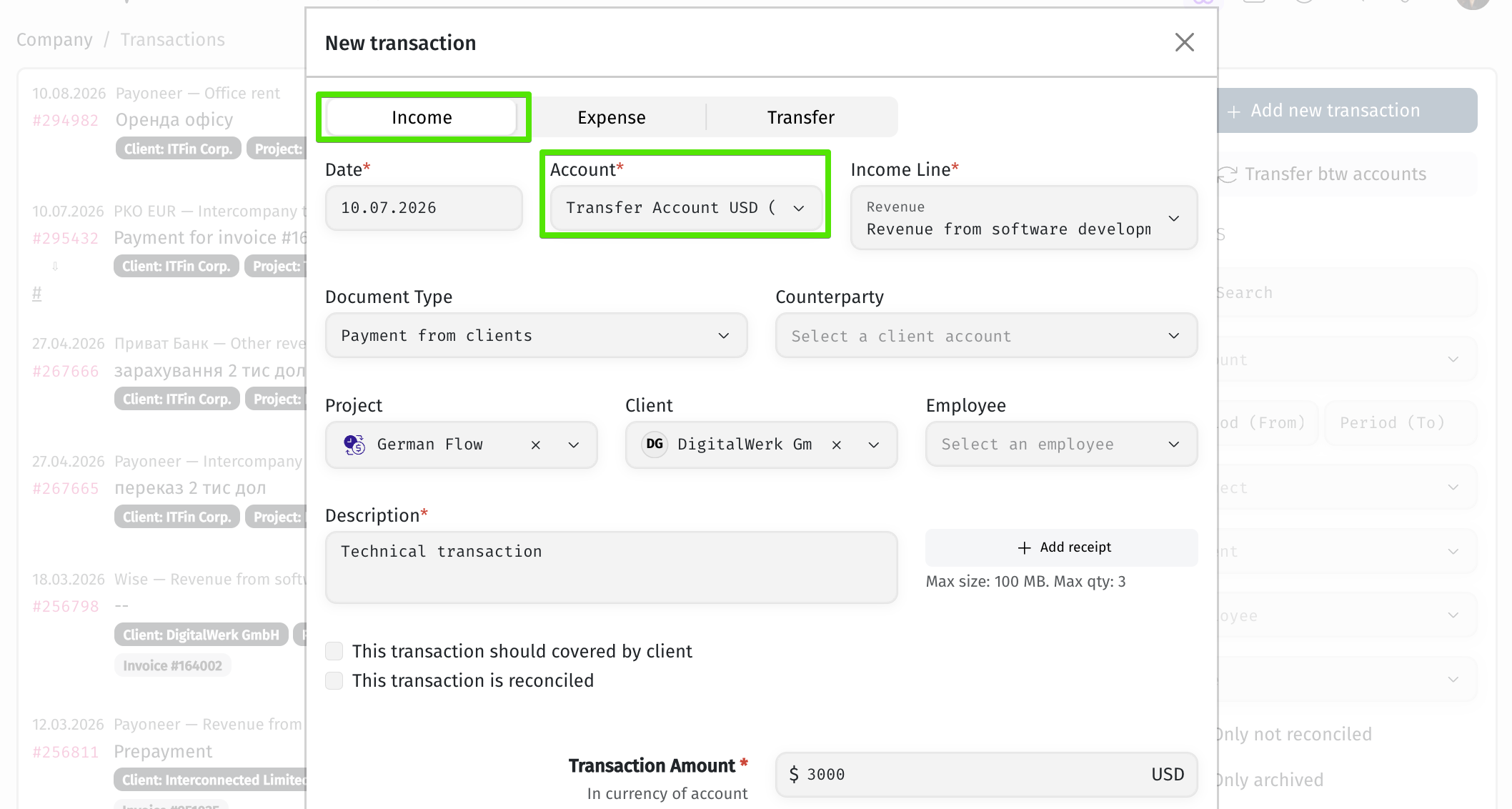
Task: Check 'This transaction is reconciled'
Action: 334,680
